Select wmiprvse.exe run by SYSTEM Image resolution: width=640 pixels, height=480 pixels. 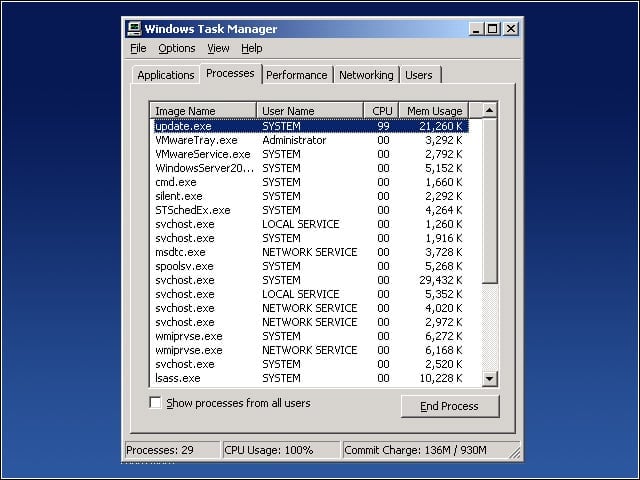311,336
